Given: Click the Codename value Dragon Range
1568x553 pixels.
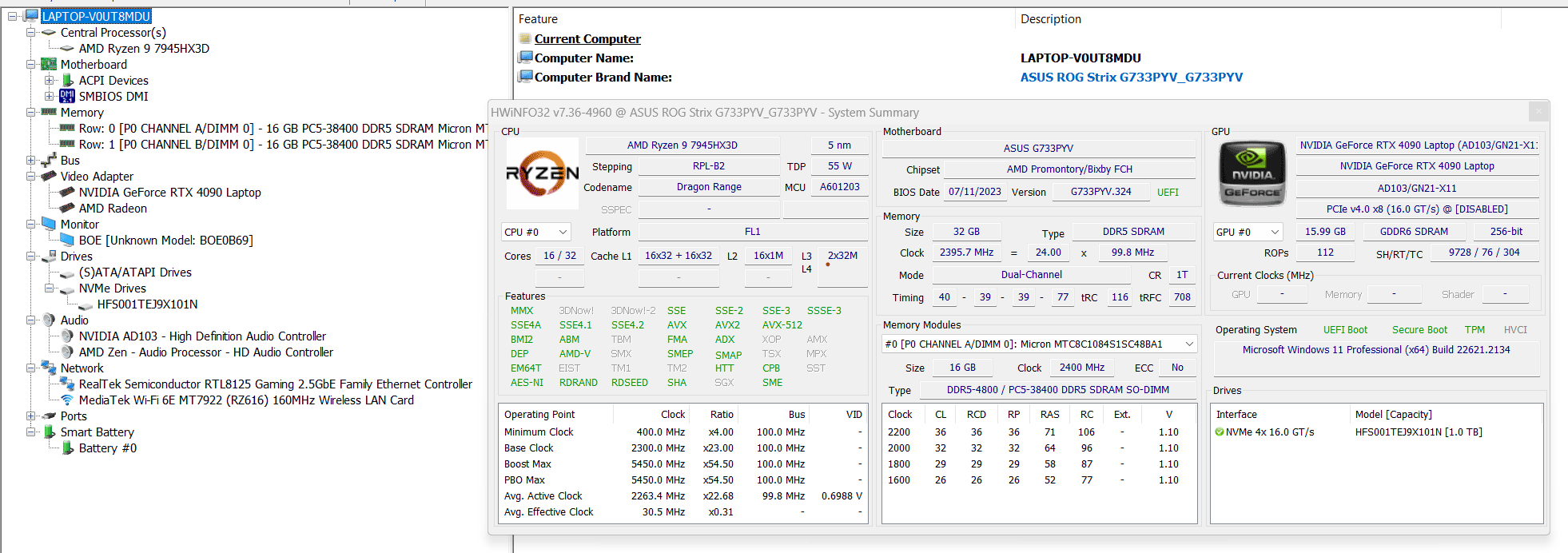Looking at the screenshot, I should pyautogui.click(x=709, y=186).
